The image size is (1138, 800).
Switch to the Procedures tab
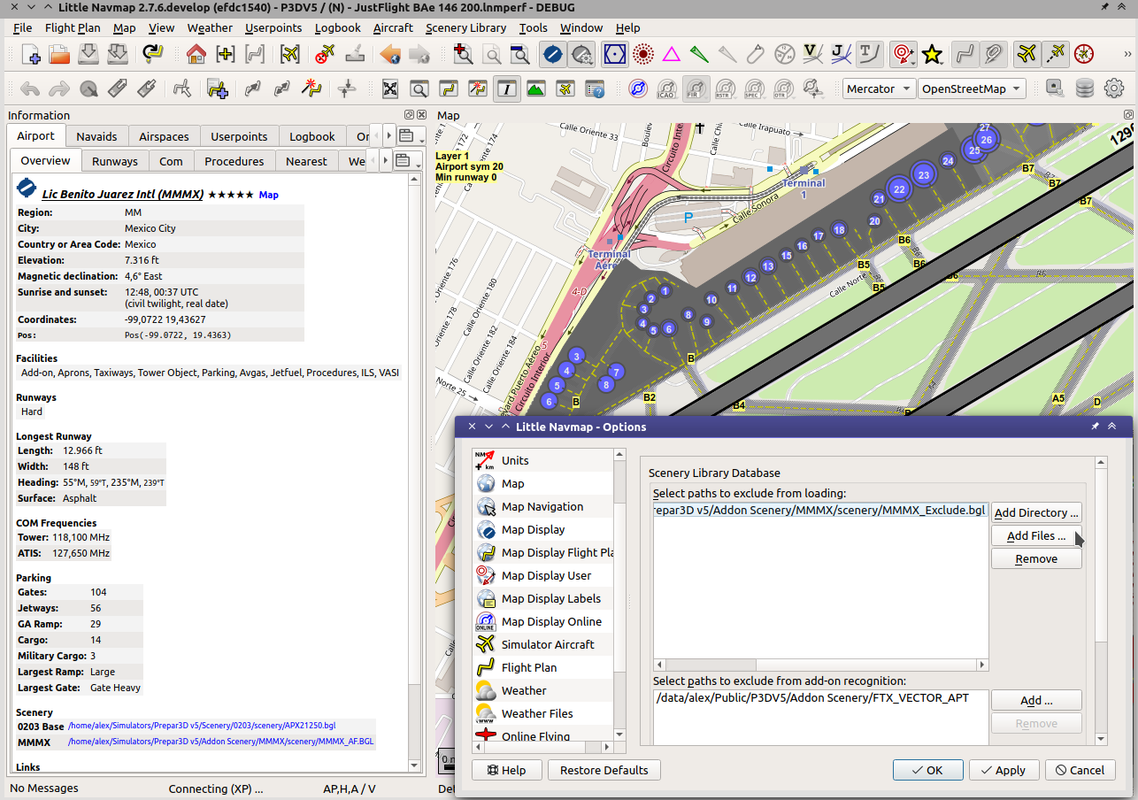pos(234,161)
